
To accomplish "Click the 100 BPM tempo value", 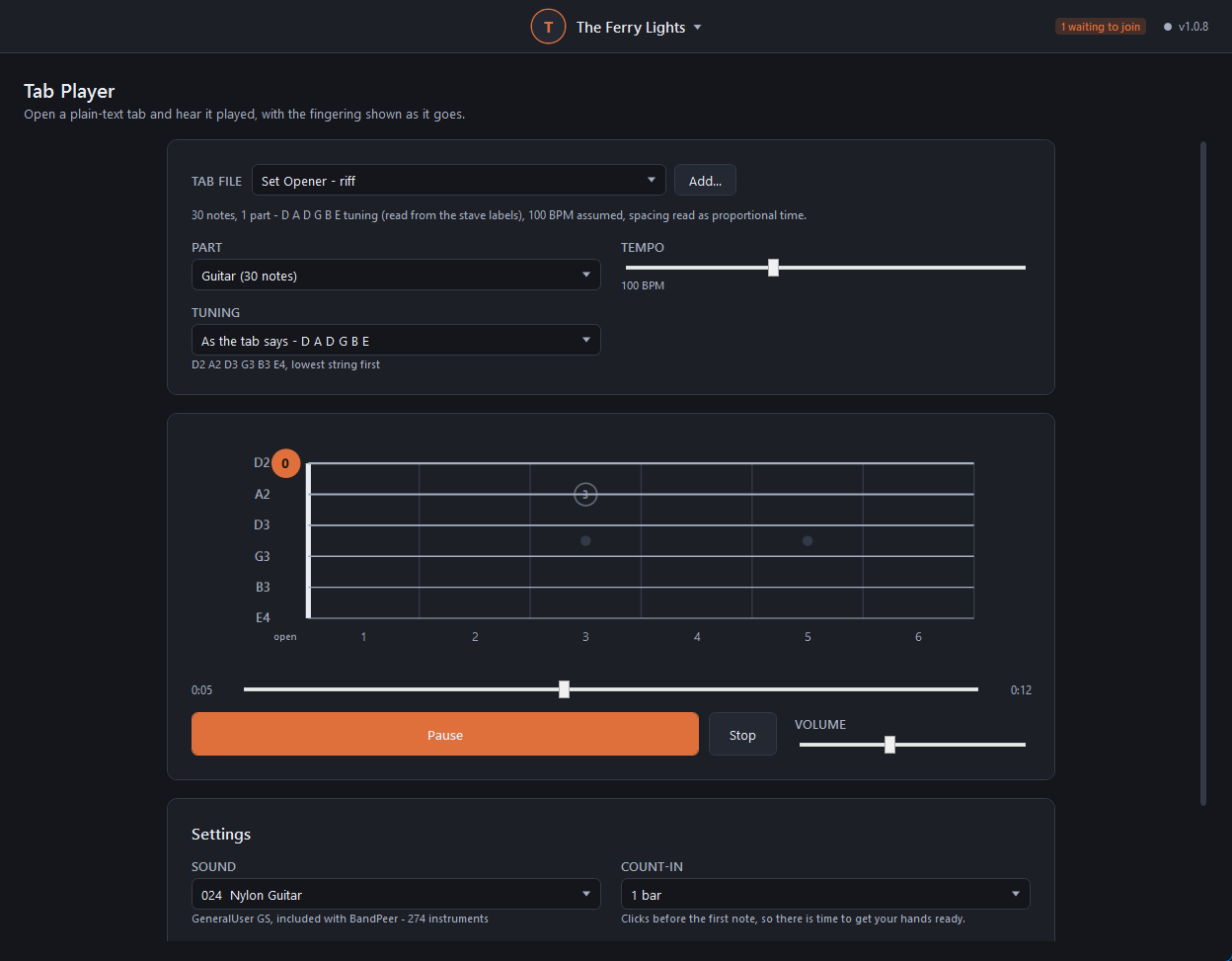I will 643,285.
